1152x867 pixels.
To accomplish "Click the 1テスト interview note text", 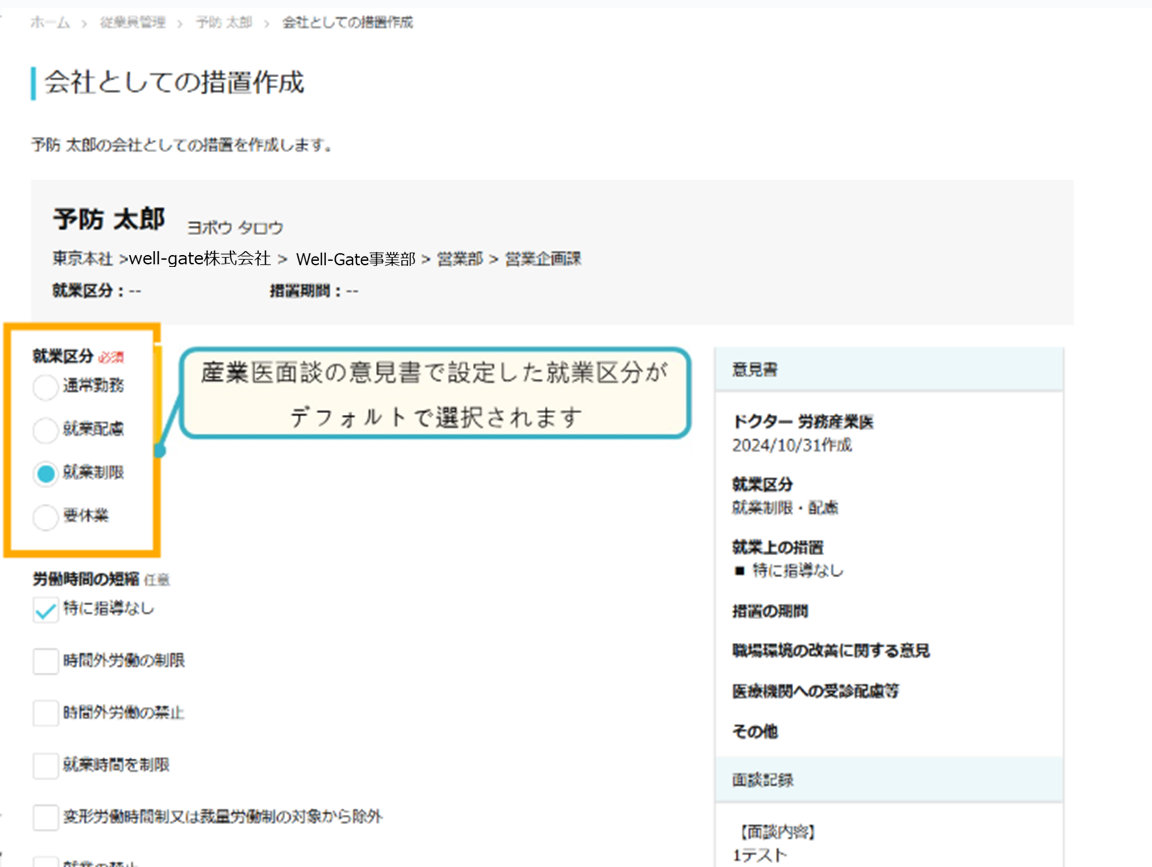I will [760, 855].
